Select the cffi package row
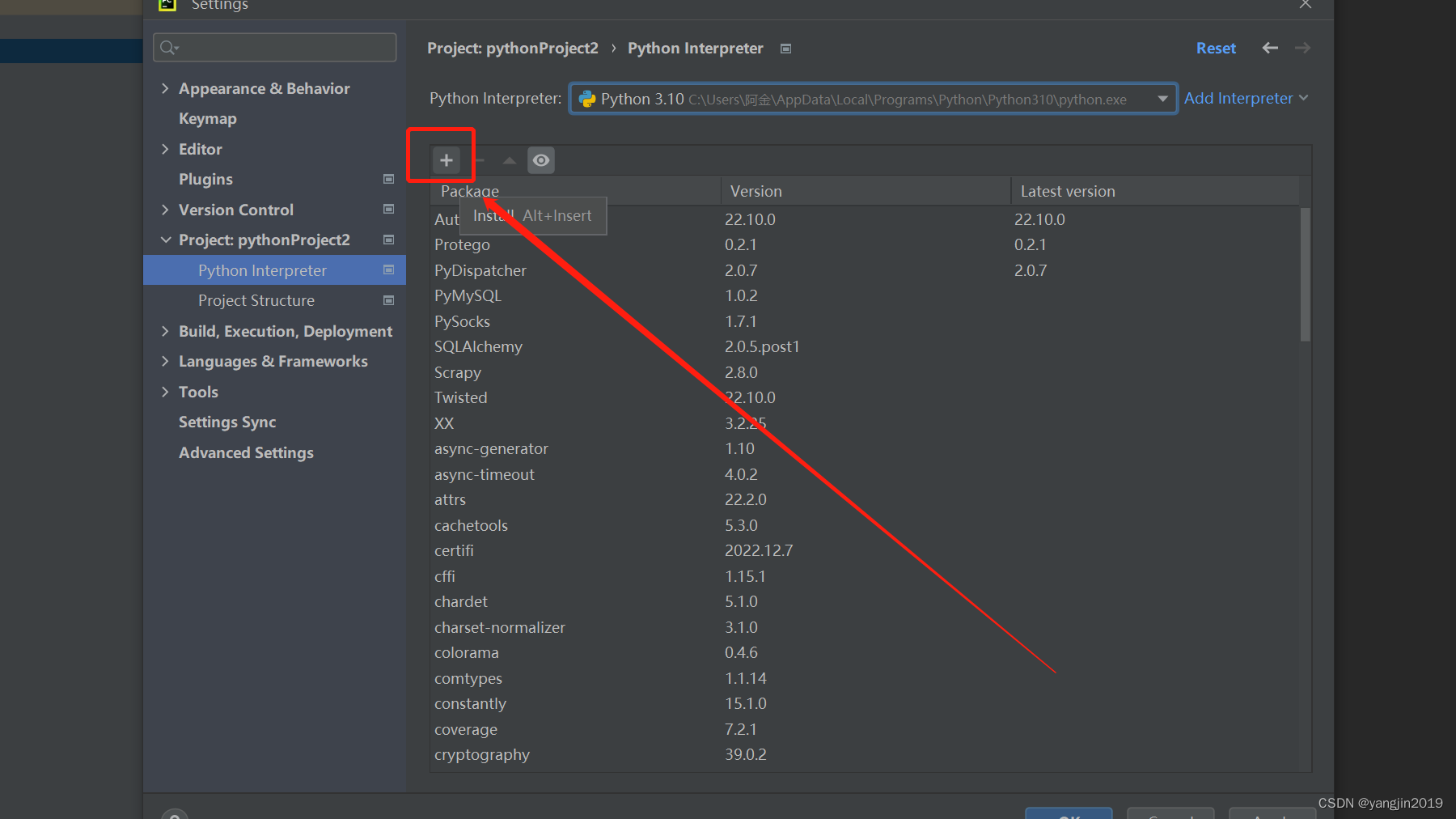 tap(865, 576)
